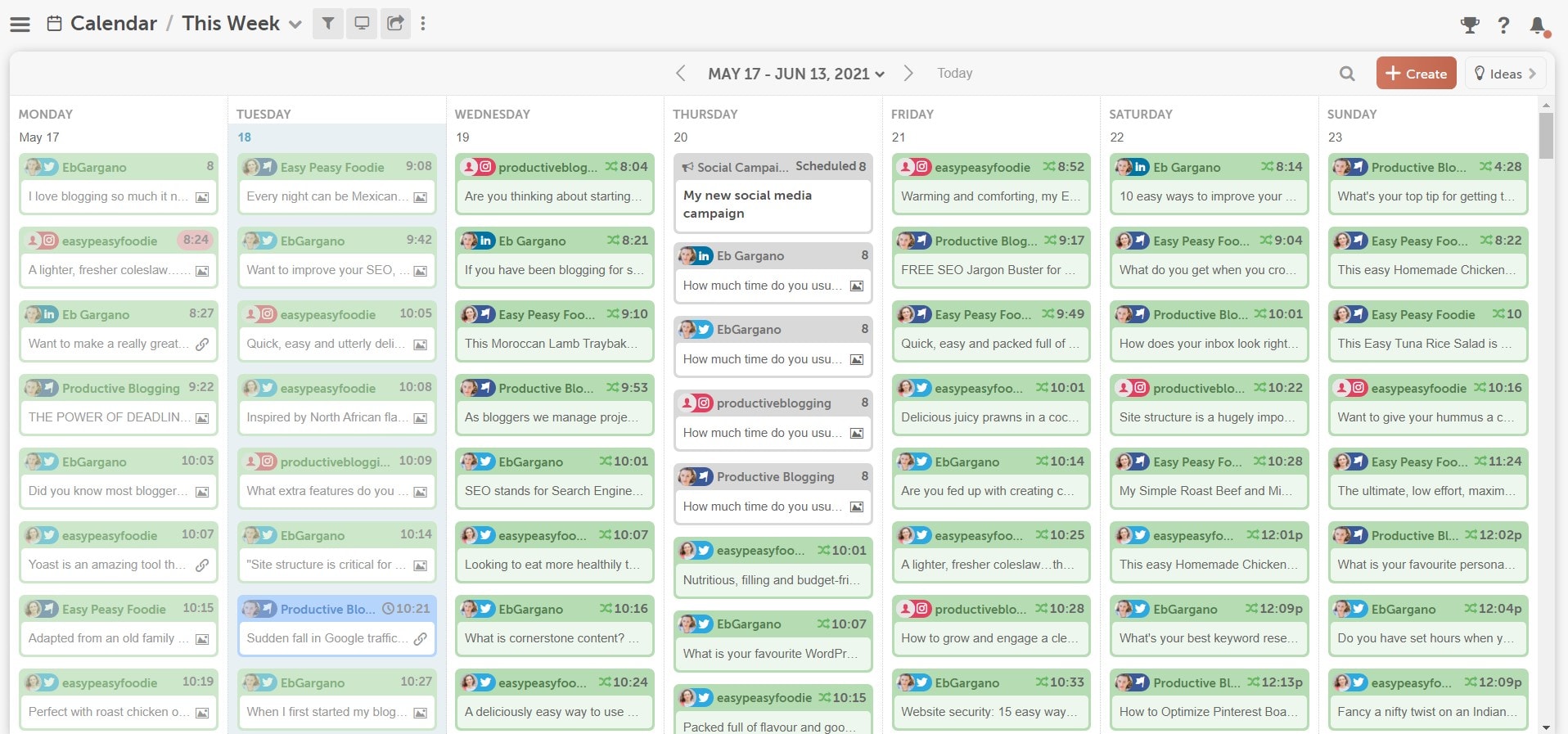Click the requeue shuffle icon beside 4:28 on Sunday

[x=1485, y=166]
